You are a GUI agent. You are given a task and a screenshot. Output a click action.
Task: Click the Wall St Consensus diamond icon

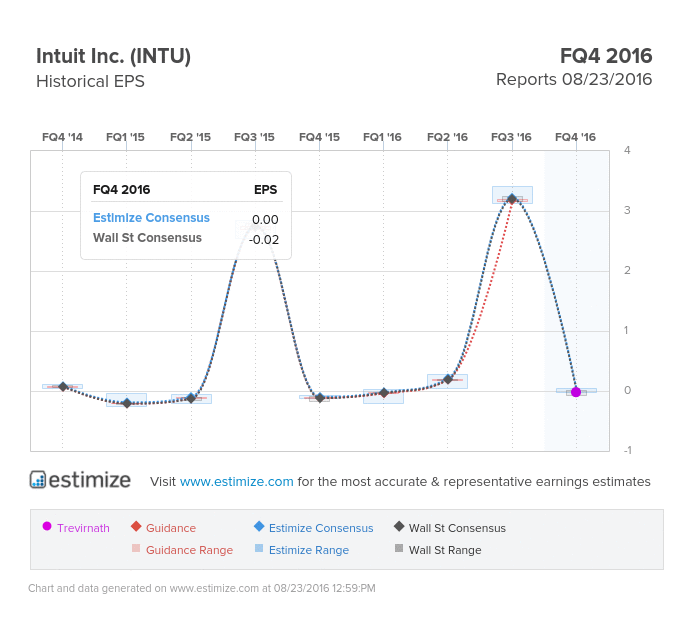coord(399,526)
